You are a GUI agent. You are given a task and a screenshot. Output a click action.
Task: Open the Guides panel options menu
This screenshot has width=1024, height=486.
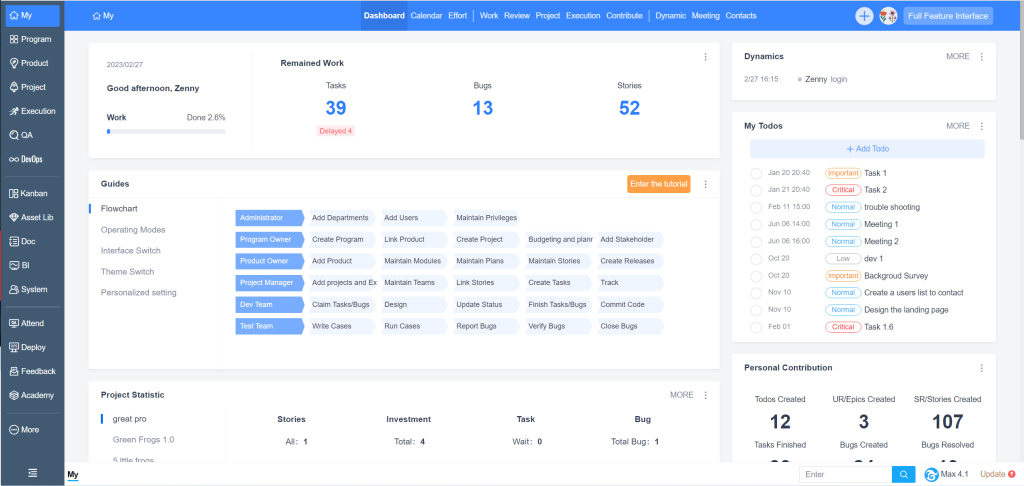tap(705, 184)
